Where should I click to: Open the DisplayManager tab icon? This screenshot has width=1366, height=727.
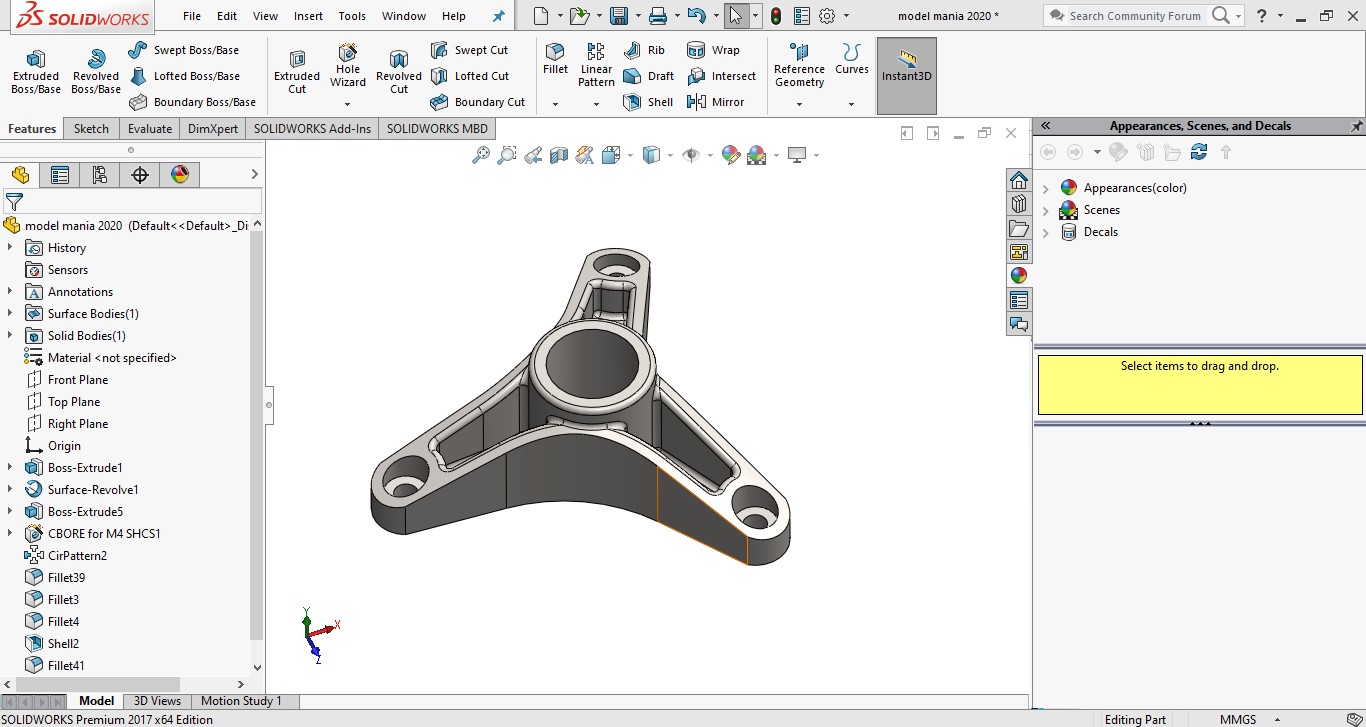[180, 175]
